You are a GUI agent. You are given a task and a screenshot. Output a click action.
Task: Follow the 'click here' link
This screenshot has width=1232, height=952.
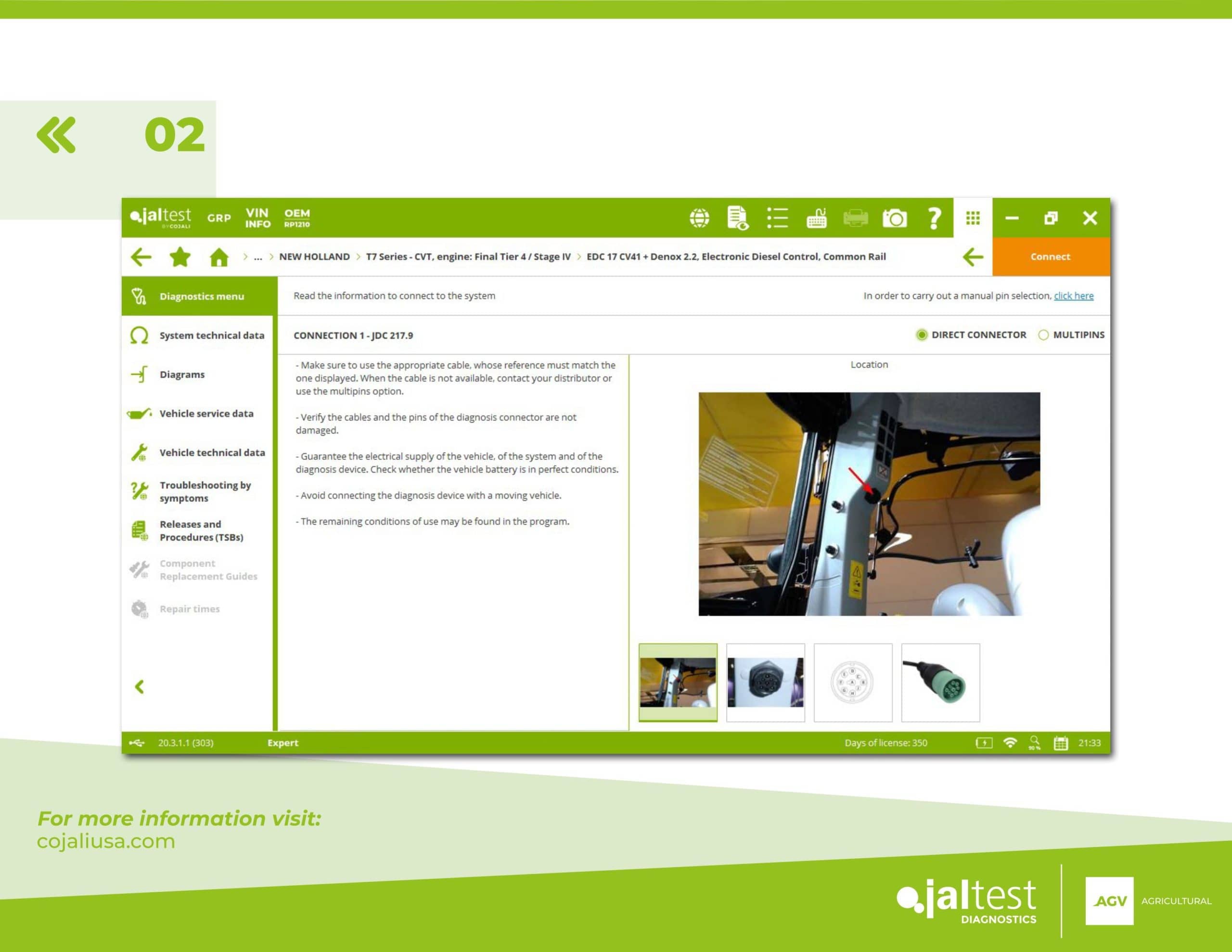click(x=1074, y=296)
